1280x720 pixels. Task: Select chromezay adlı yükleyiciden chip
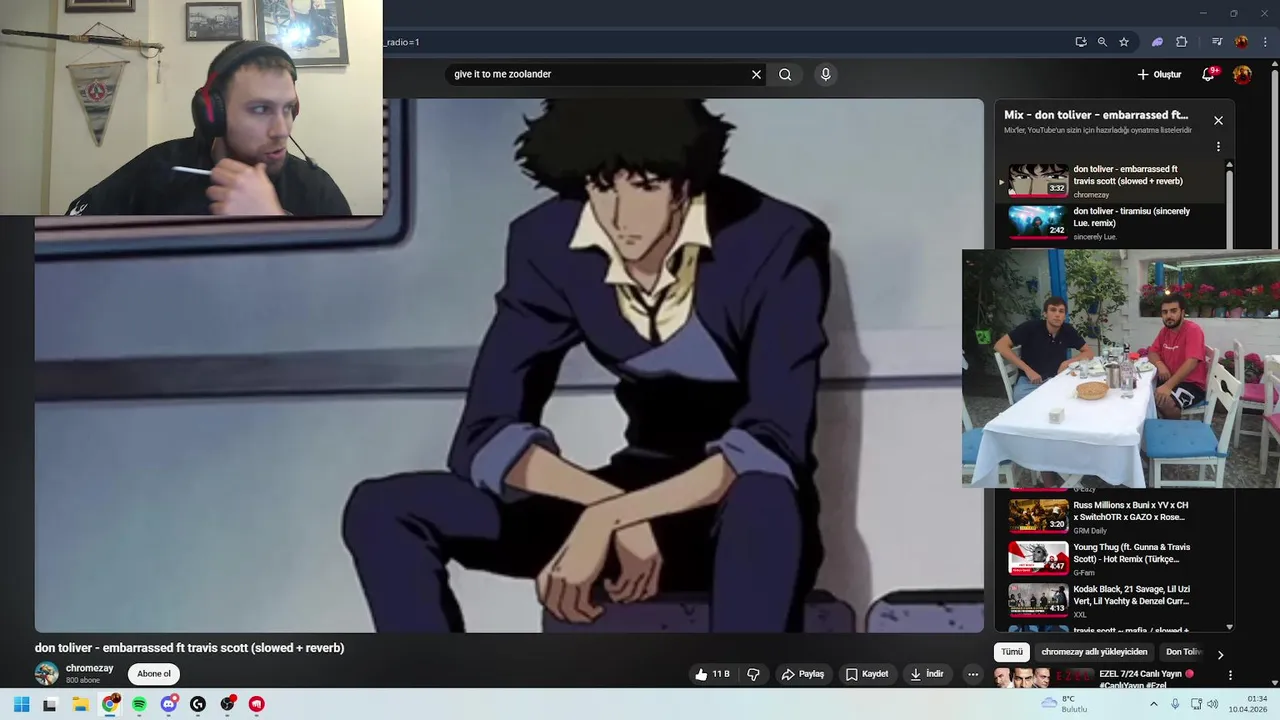pyautogui.click(x=1094, y=652)
